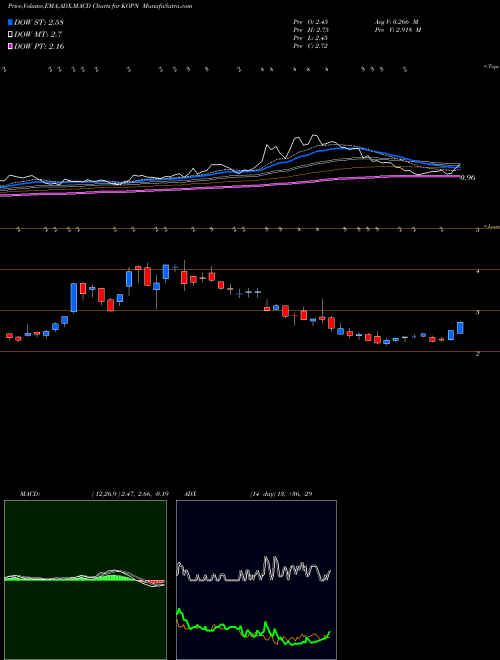Click the green MACD histogram chart panel
Image resolution: width=500 pixels, height=660 pixels.
click(x=85, y=580)
